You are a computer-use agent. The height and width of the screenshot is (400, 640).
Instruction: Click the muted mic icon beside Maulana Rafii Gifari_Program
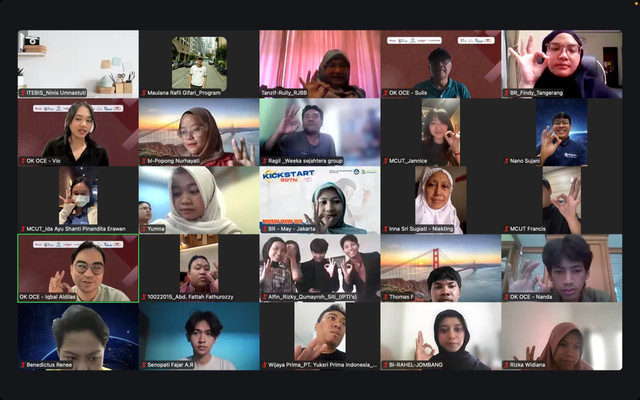point(144,93)
